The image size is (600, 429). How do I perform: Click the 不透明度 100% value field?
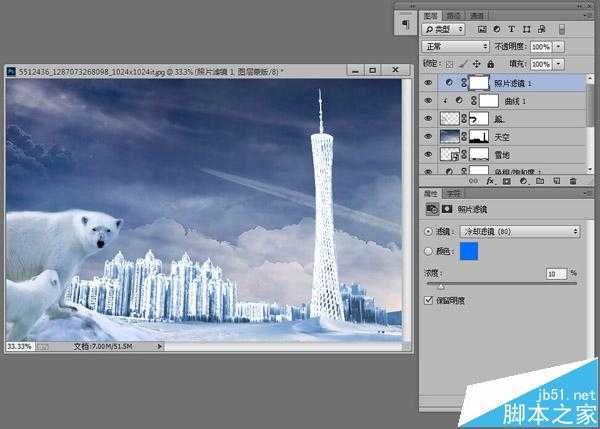541,47
